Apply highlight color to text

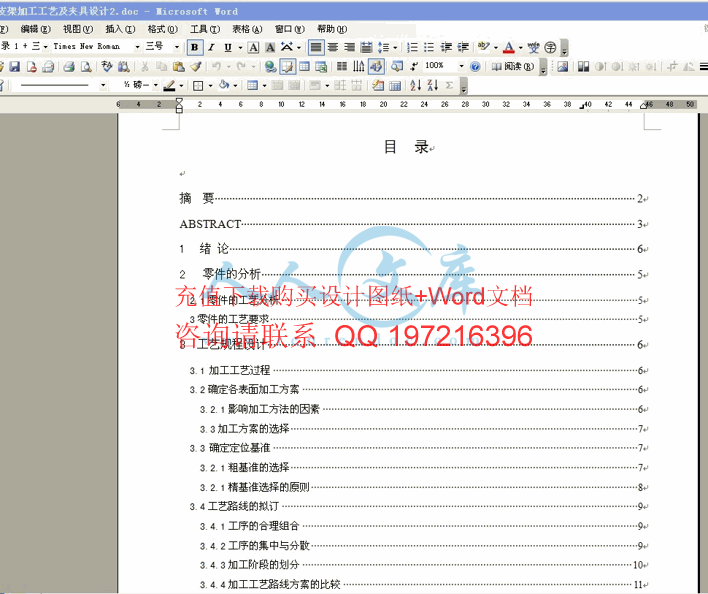coord(483,47)
